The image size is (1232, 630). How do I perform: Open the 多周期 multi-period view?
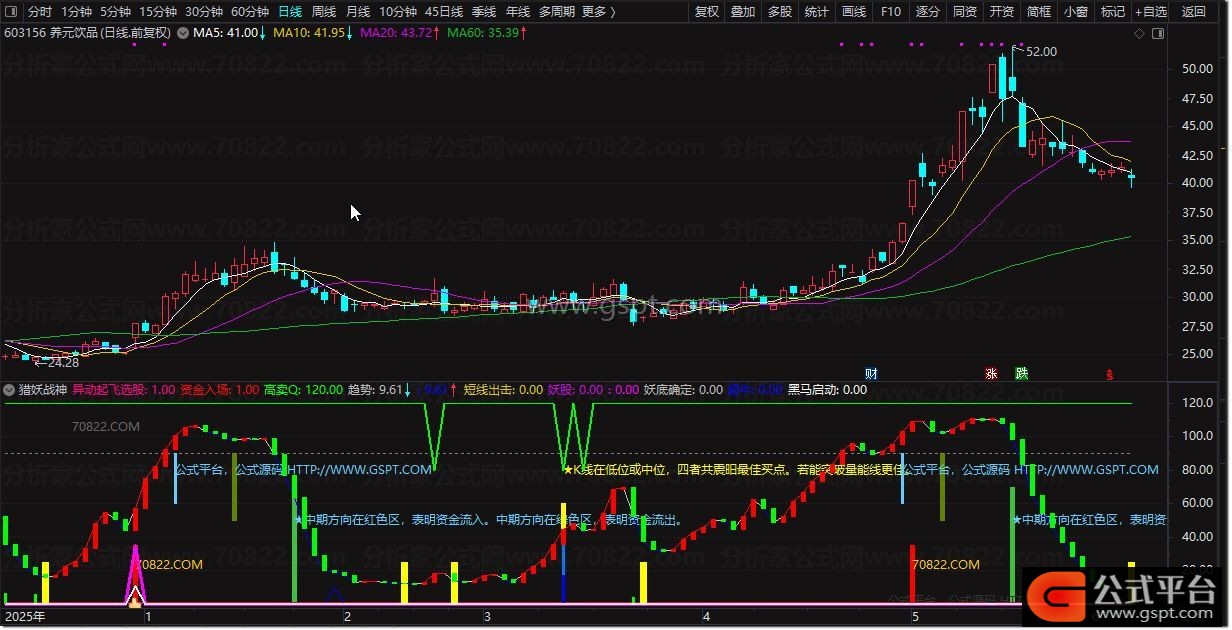click(x=556, y=12)
